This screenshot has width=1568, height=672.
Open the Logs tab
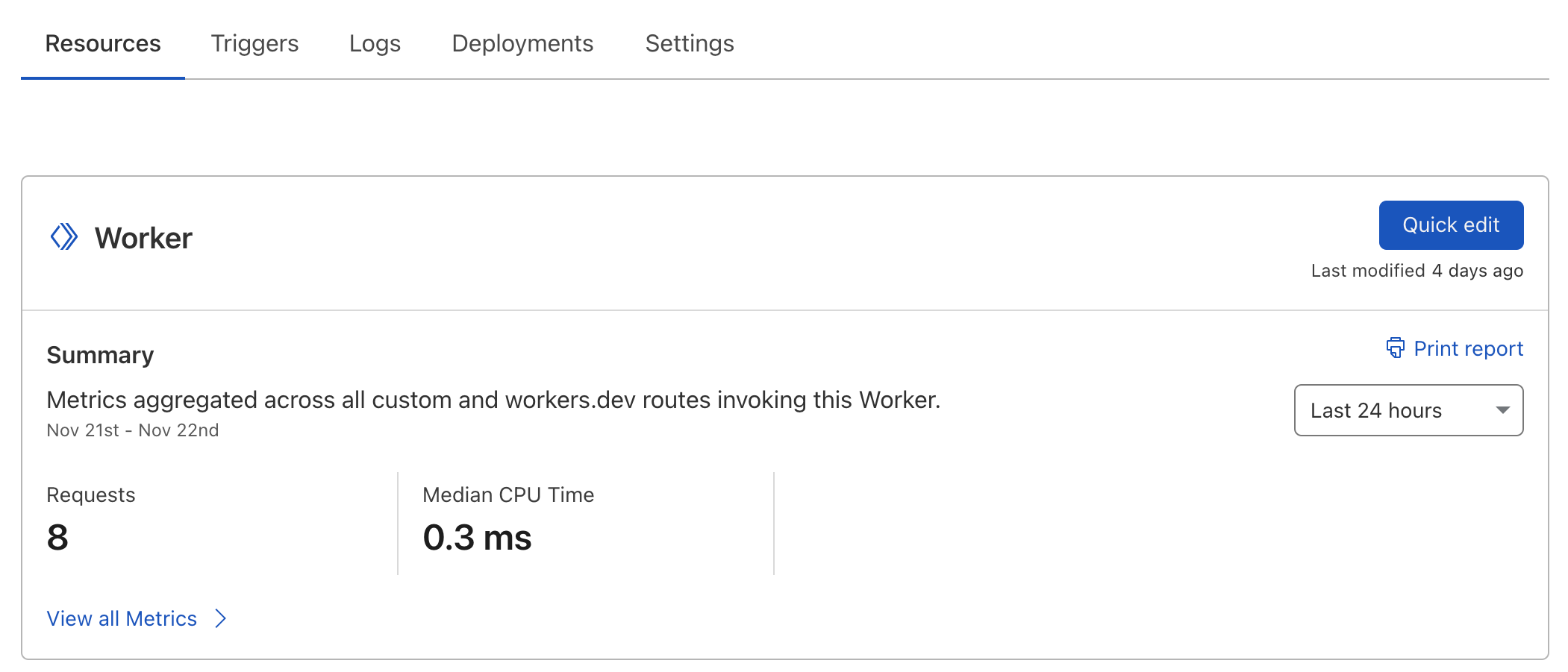[375, 43]
